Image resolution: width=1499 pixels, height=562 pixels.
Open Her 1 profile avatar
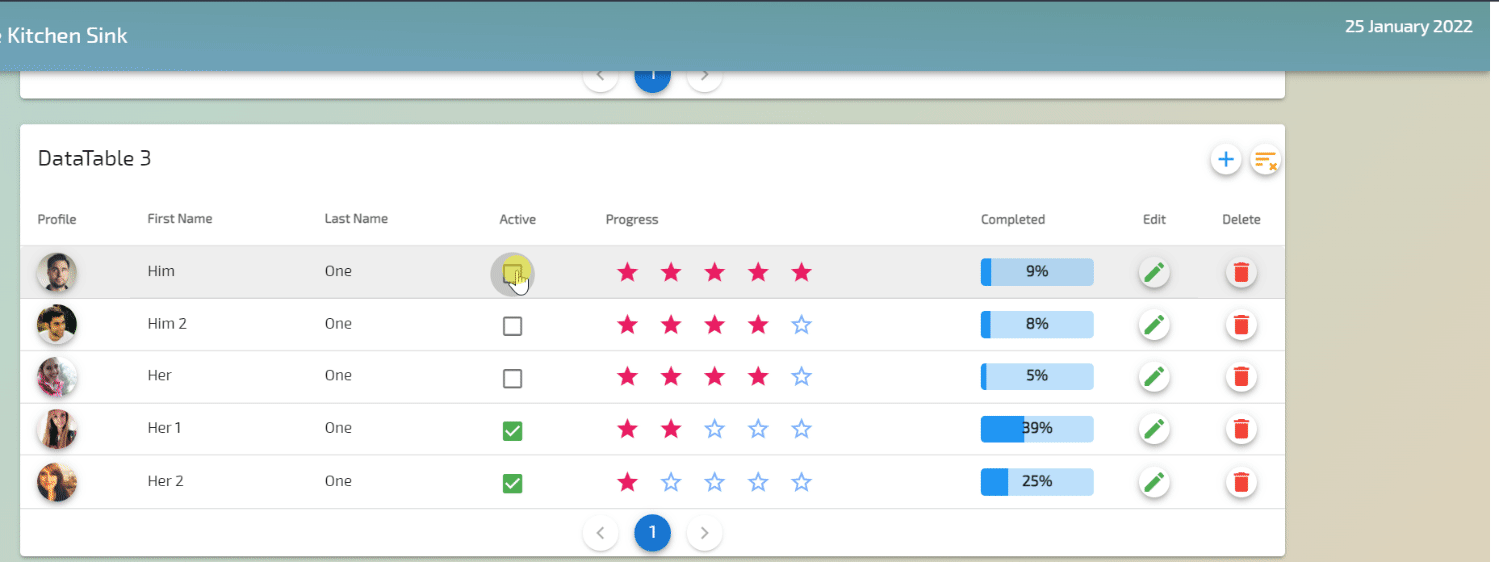tap(57, 429)
